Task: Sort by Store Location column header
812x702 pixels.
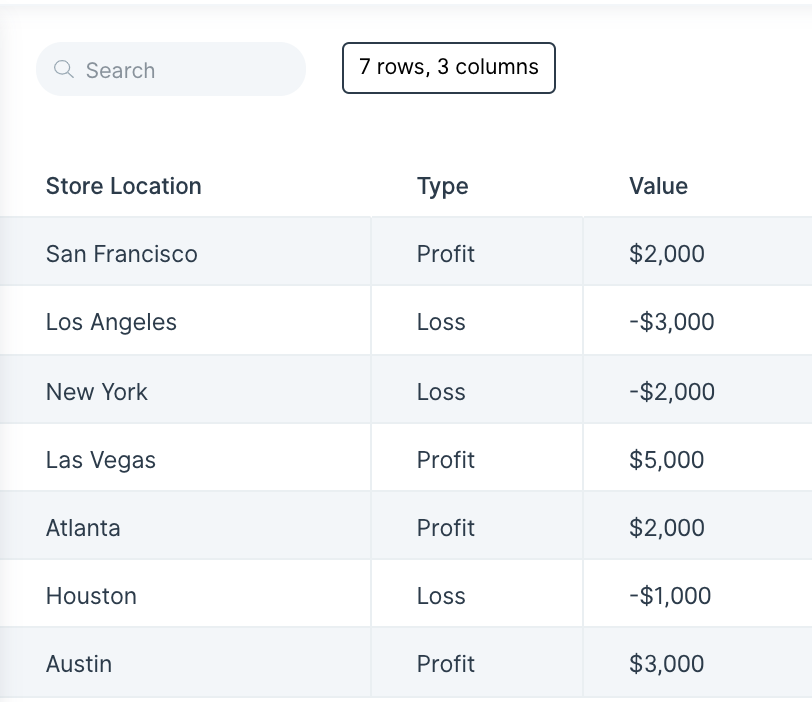Action: click(123, 186)
